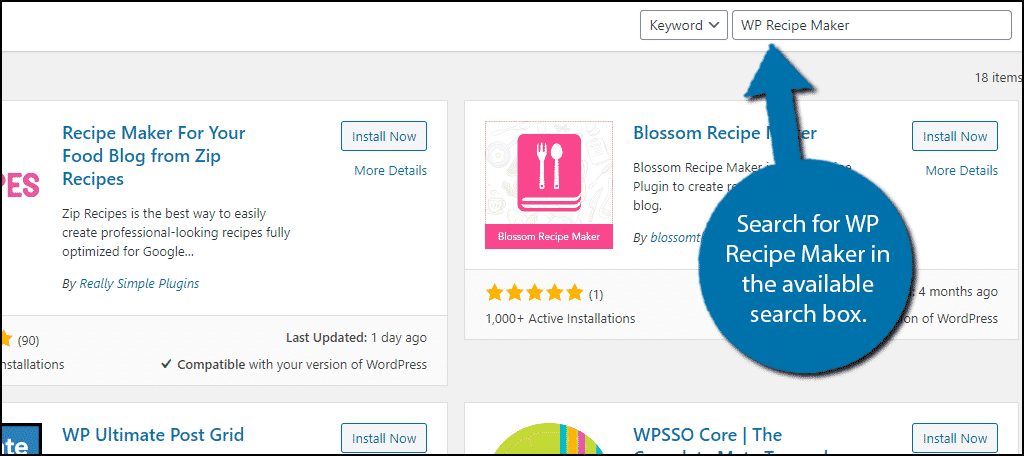
Task: Click 'Last Updated: 1 day ago' text
Action: click(357, 338)
